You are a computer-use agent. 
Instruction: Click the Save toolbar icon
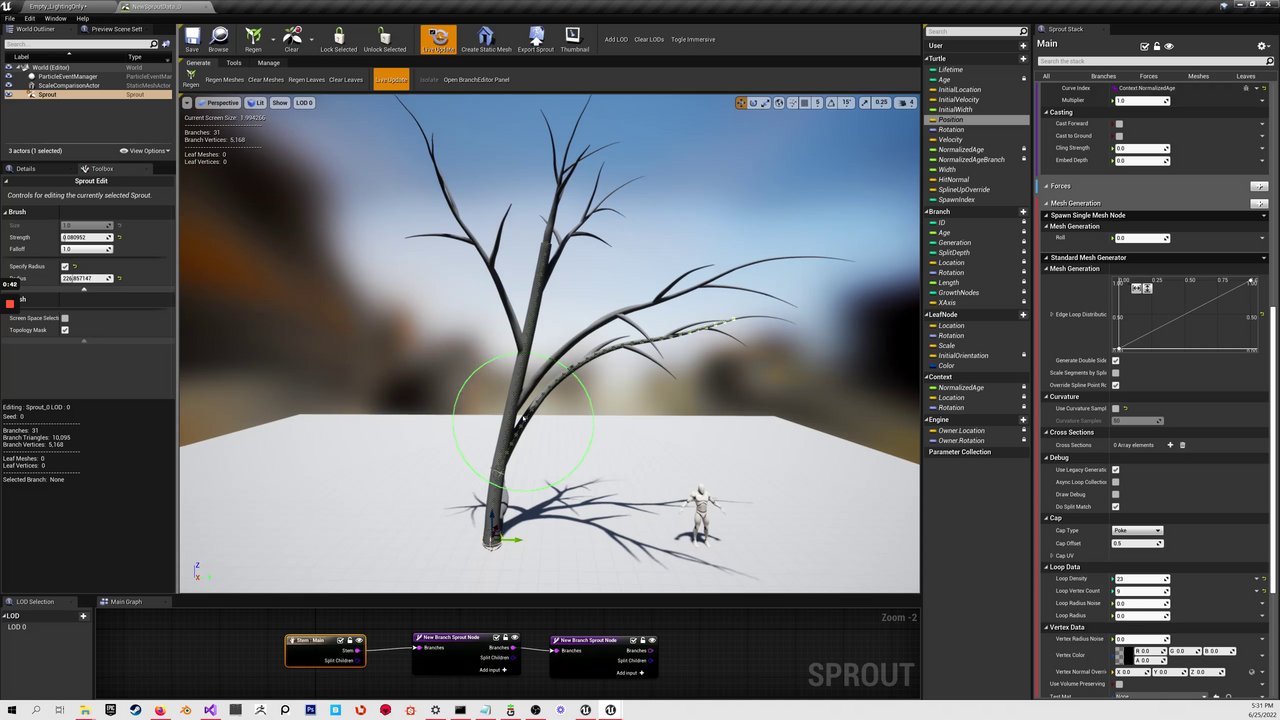[192, 38]
